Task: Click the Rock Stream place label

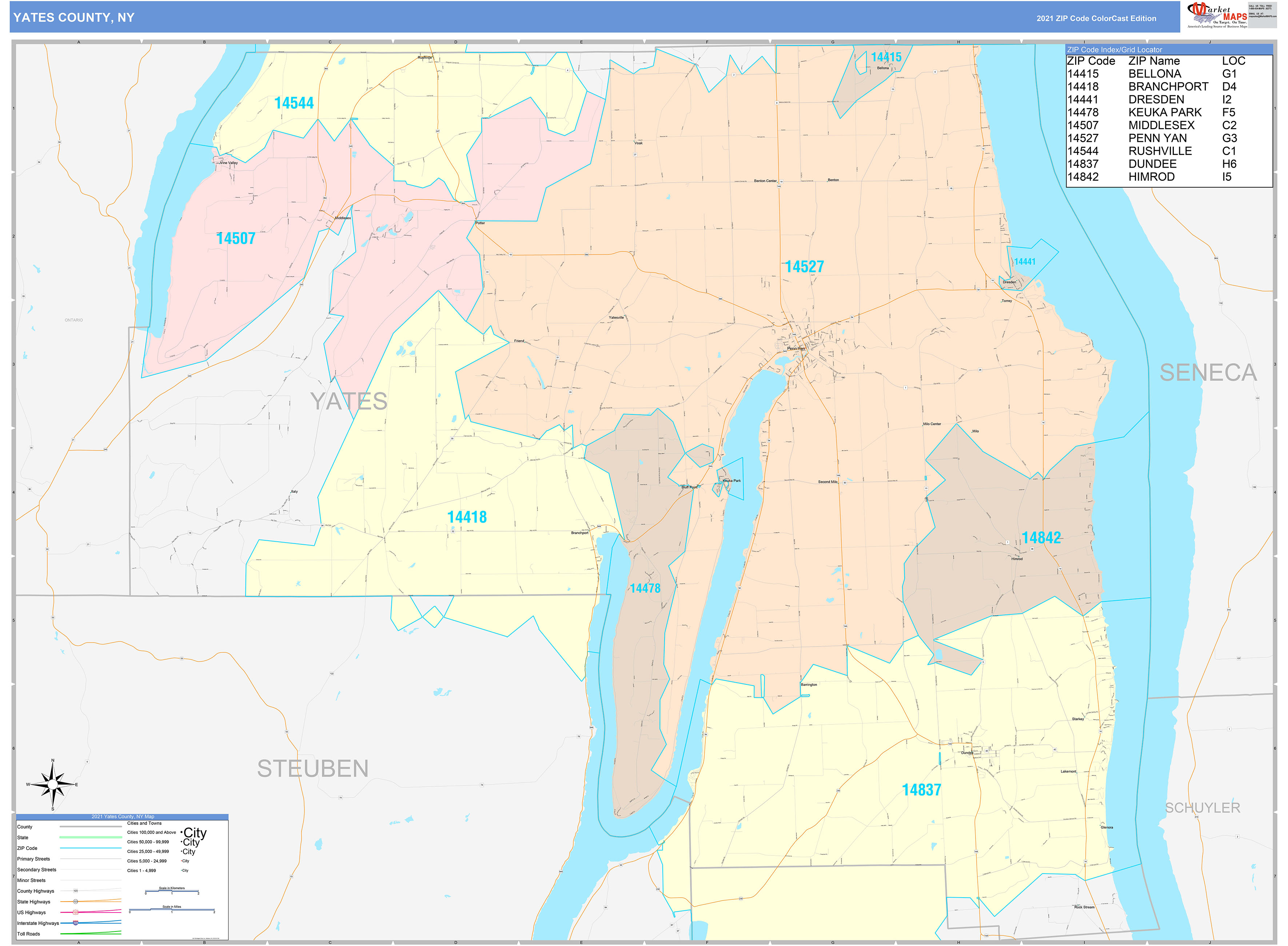Action: [1084, 907]
